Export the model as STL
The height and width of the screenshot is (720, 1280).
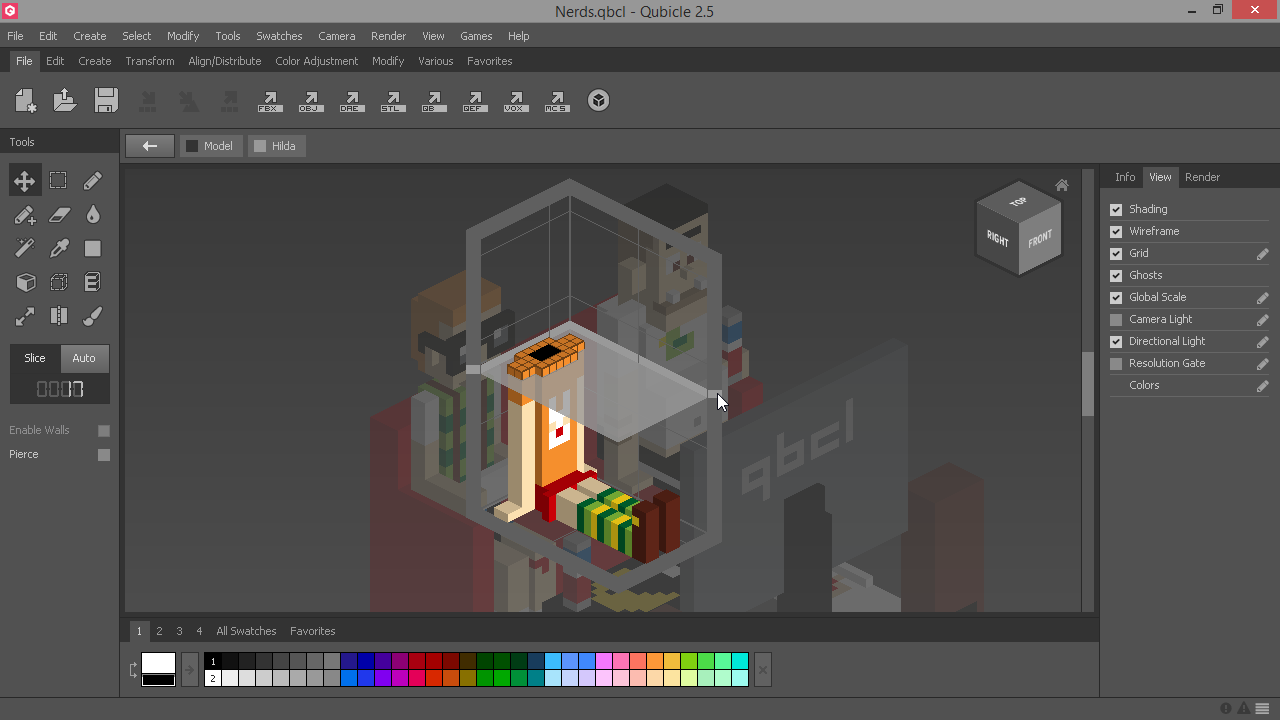393,101
